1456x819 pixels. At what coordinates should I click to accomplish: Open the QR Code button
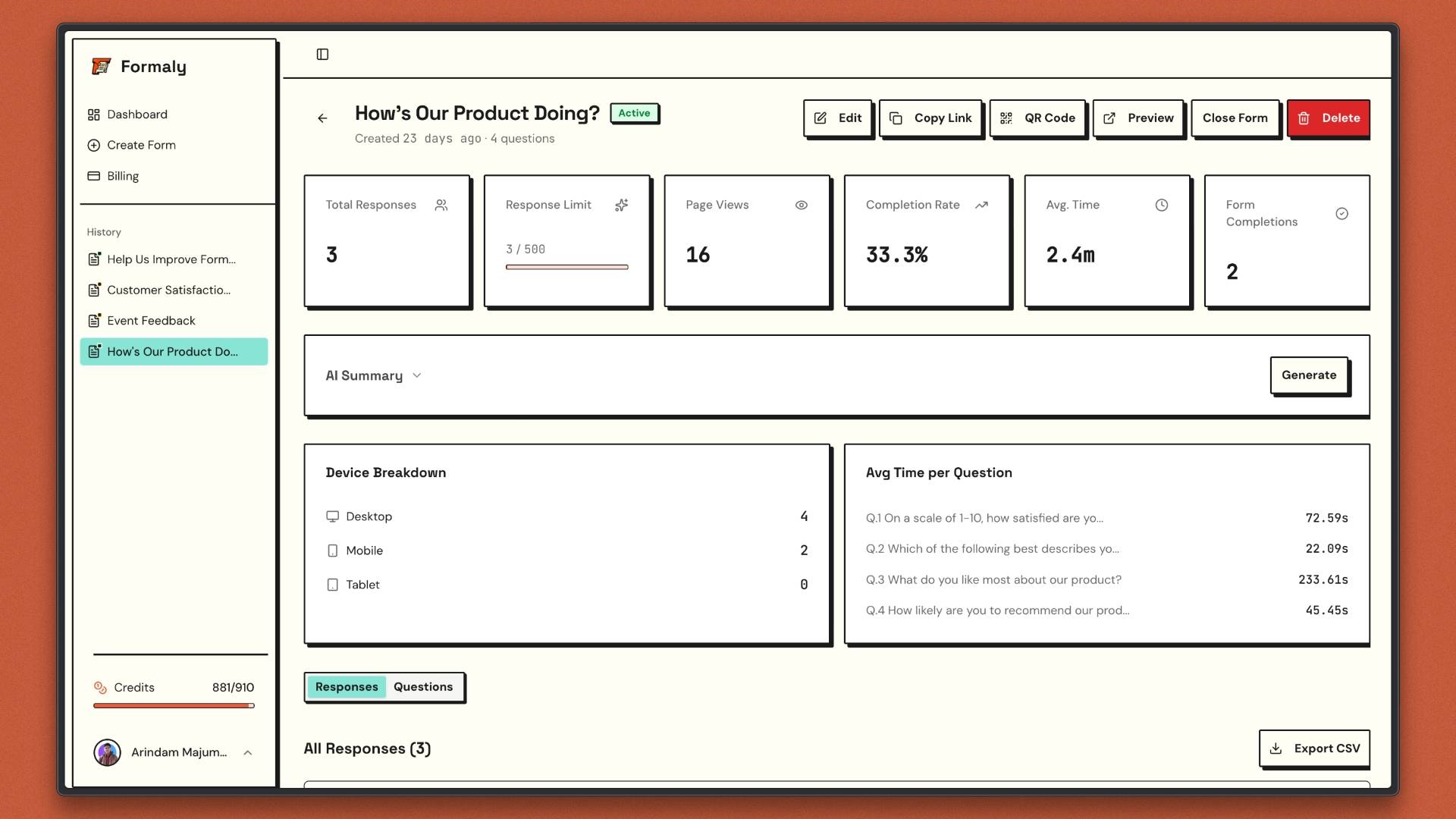[x=1037, y=118]
